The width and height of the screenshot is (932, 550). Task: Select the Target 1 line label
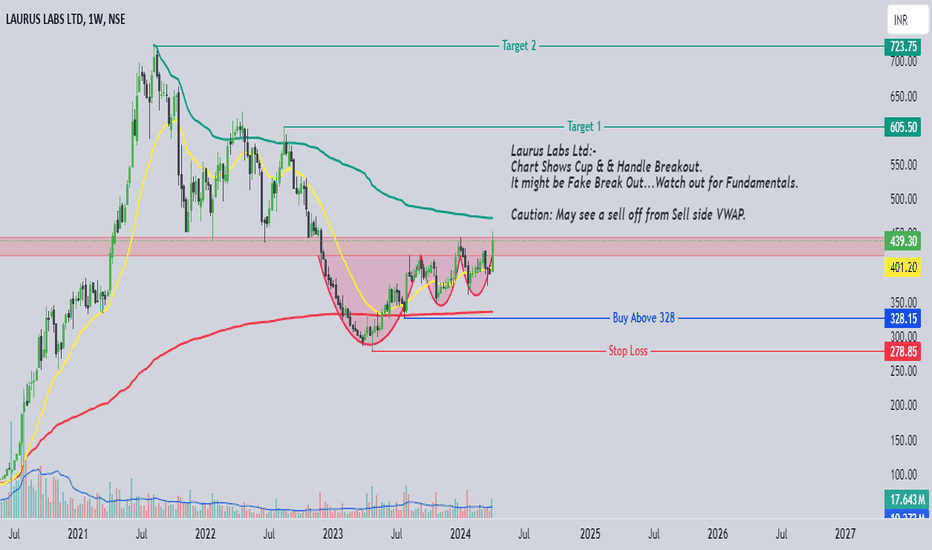click(584, 127)
